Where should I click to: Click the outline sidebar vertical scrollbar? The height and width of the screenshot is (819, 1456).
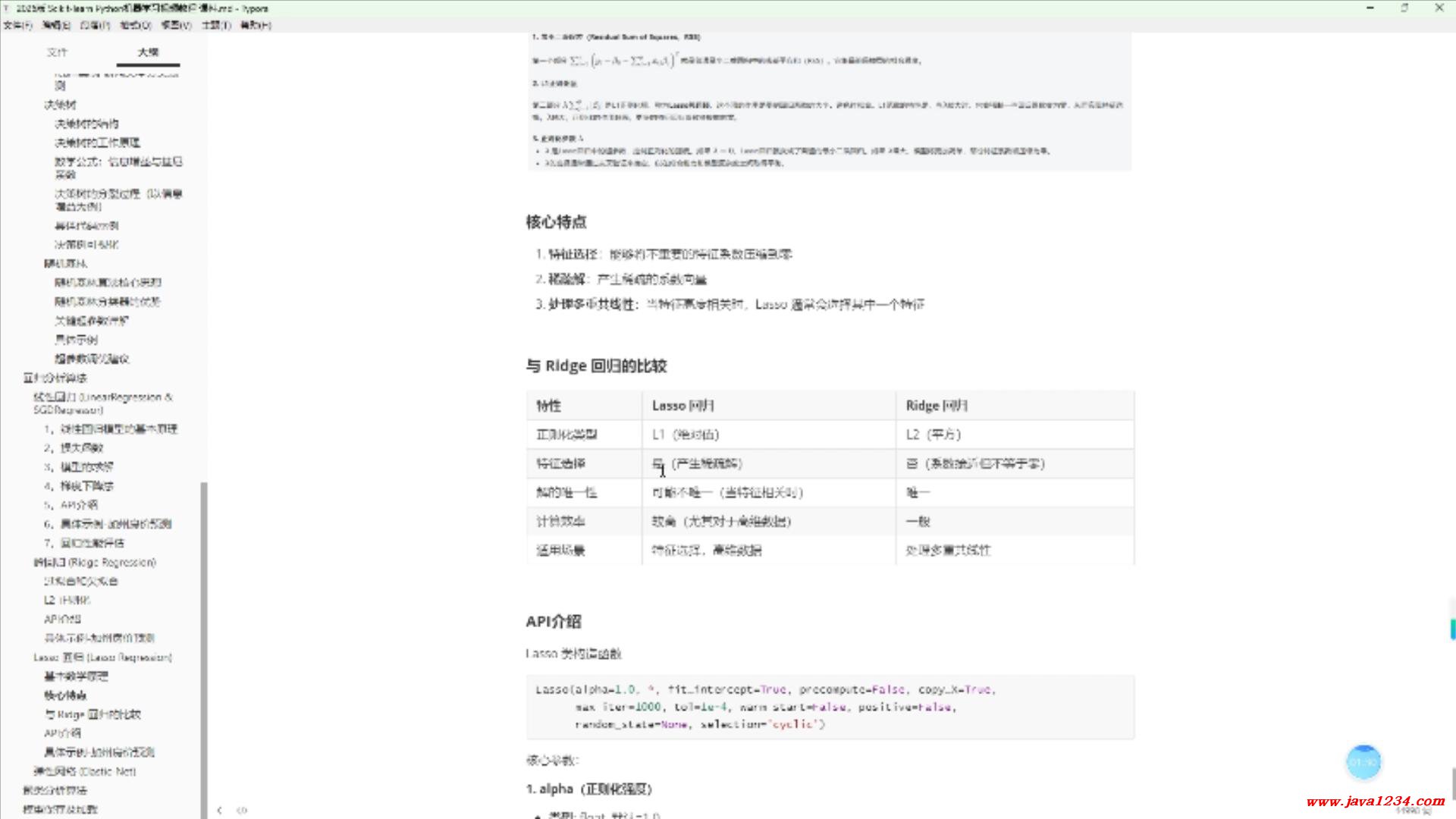[203, 645]
